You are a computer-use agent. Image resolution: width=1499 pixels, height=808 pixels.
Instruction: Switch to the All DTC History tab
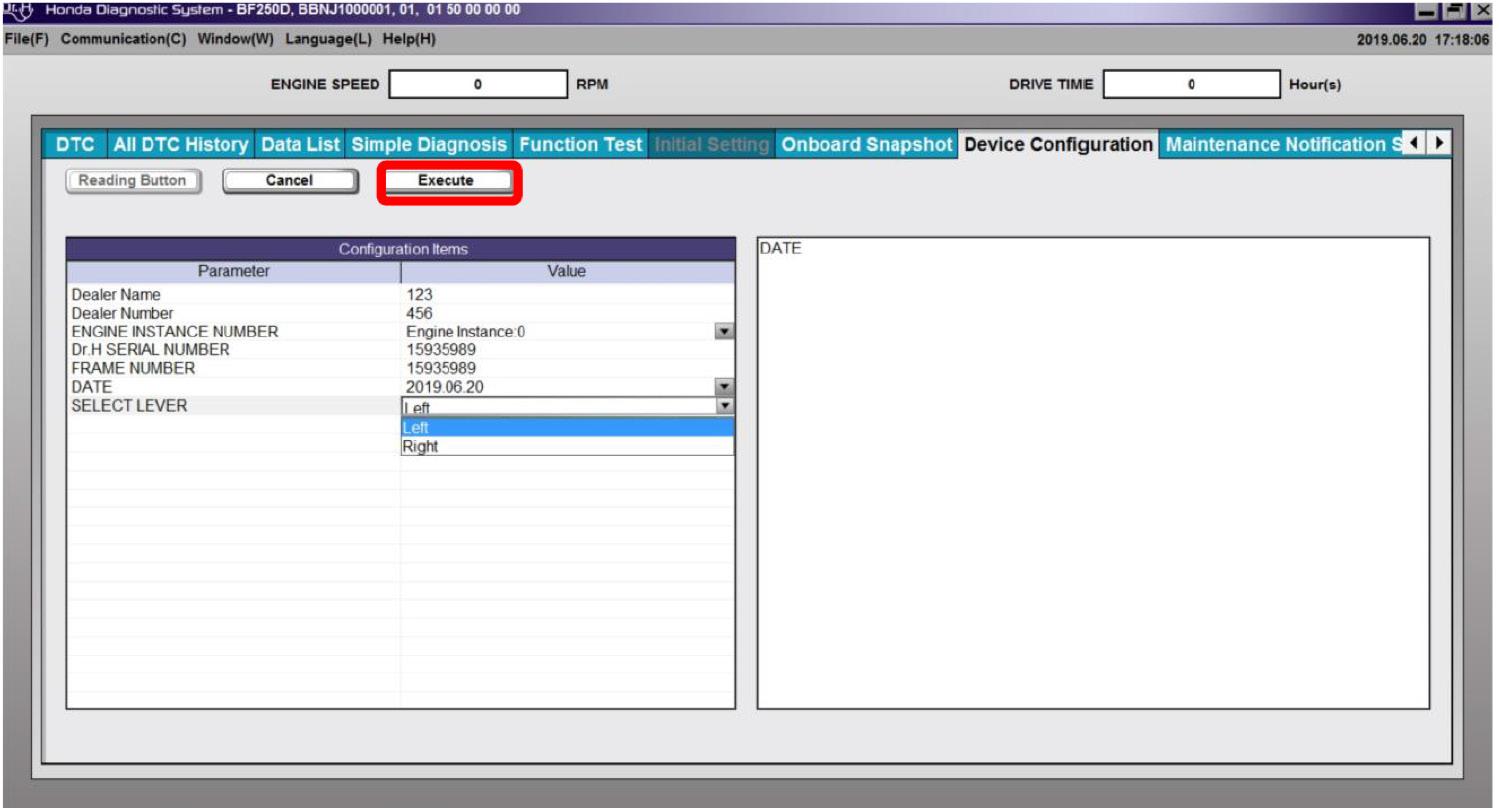[180, 145]
